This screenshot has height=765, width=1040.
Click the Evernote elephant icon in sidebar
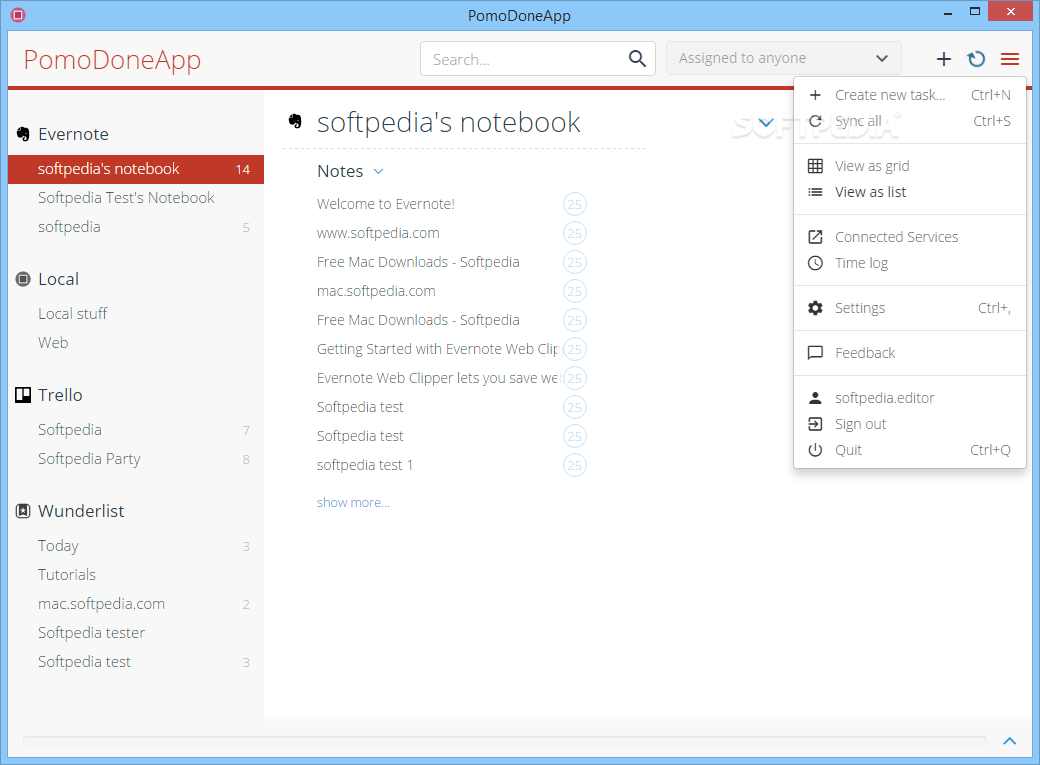click(x=23, y=134)
